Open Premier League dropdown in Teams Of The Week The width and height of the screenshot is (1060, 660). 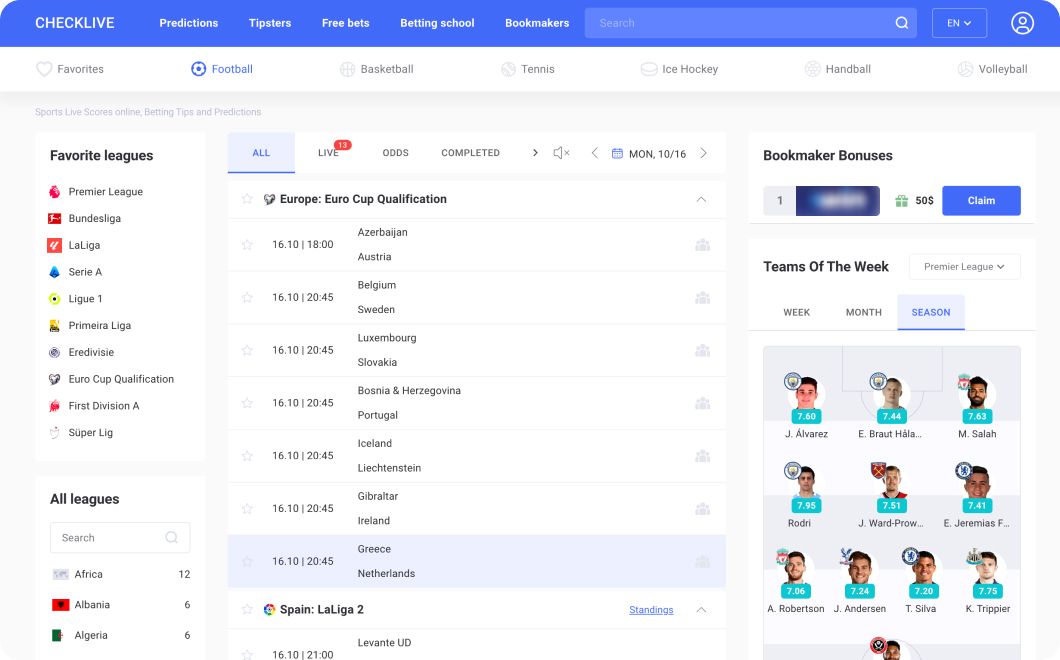[965, 266]
